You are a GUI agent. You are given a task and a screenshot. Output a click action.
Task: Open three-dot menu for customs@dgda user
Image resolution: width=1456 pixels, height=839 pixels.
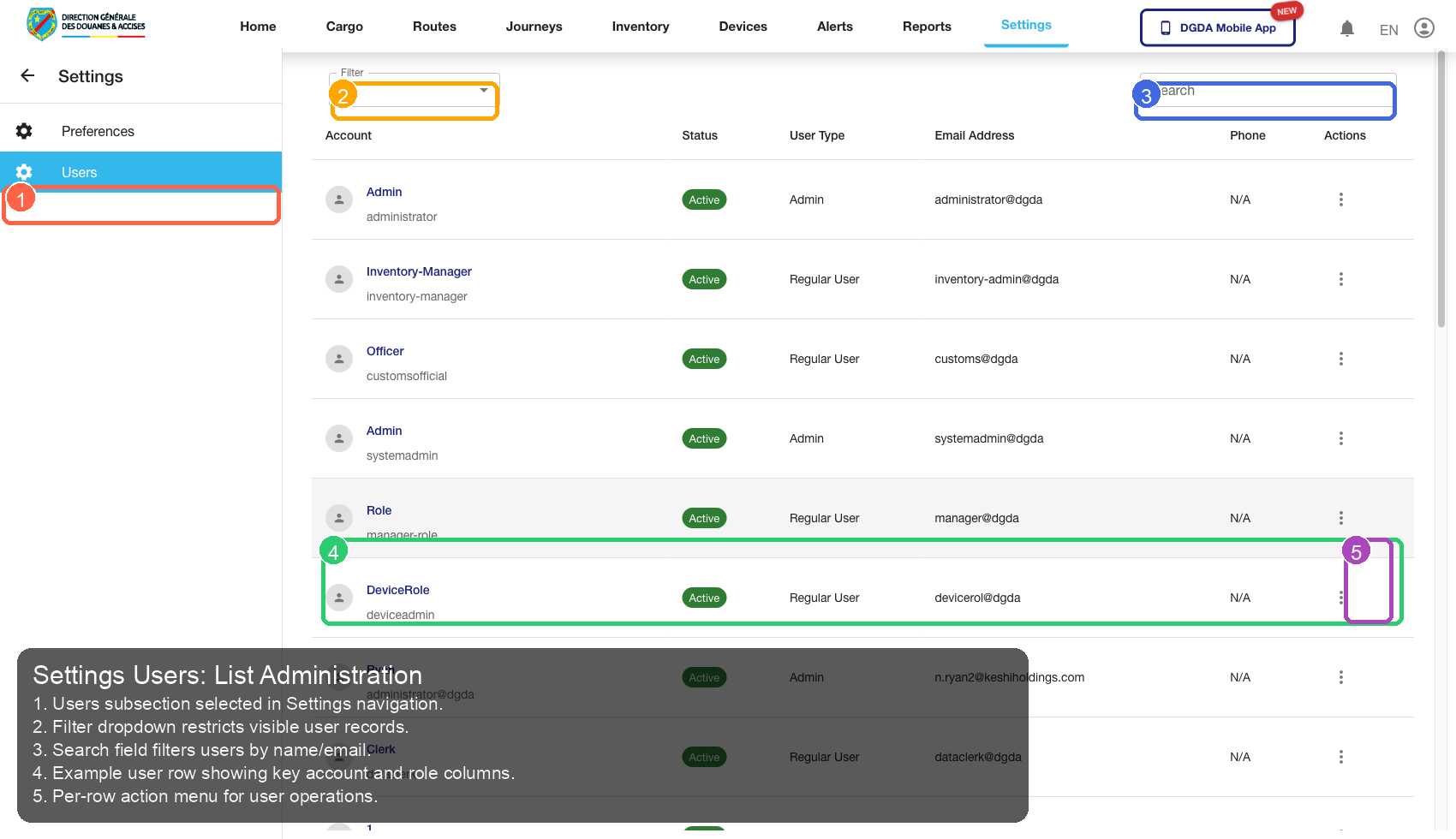coord(1340,359)
